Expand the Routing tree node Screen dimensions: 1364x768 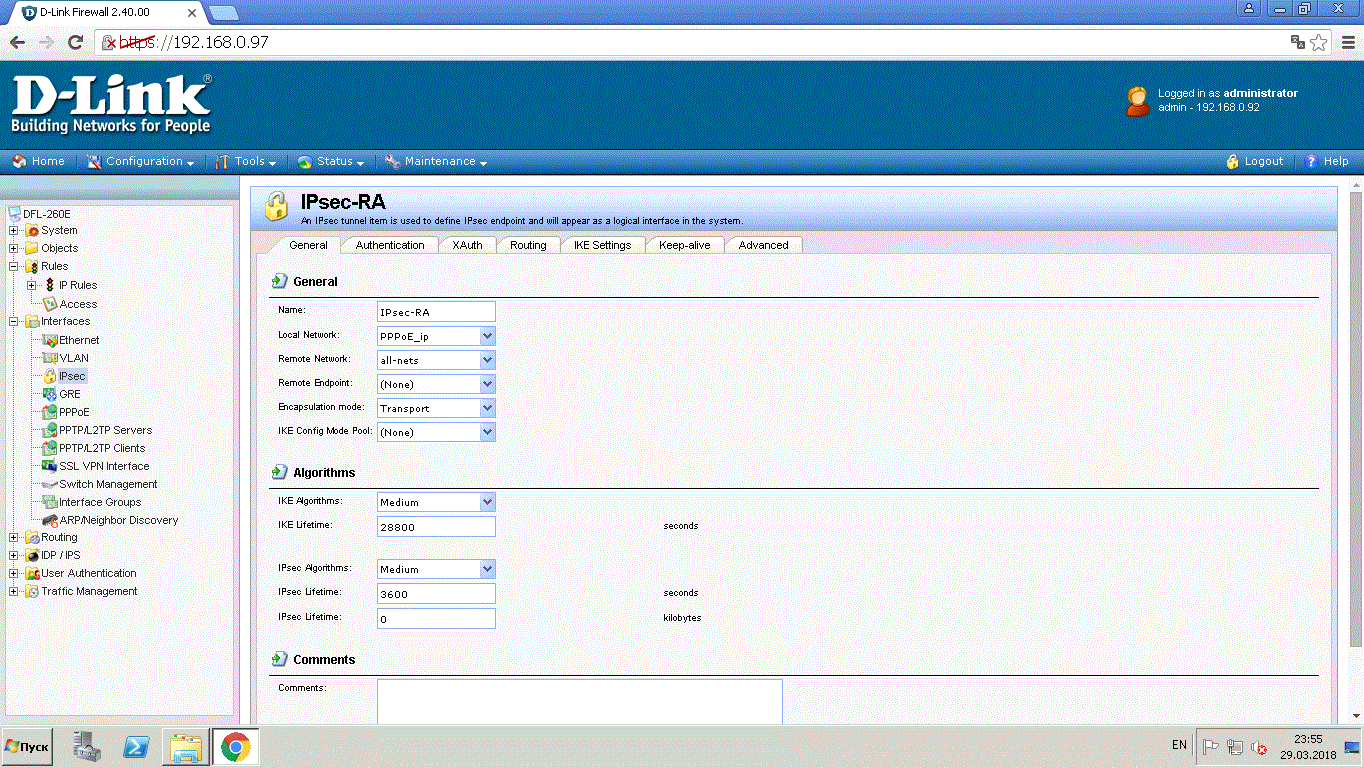point(14,537)
